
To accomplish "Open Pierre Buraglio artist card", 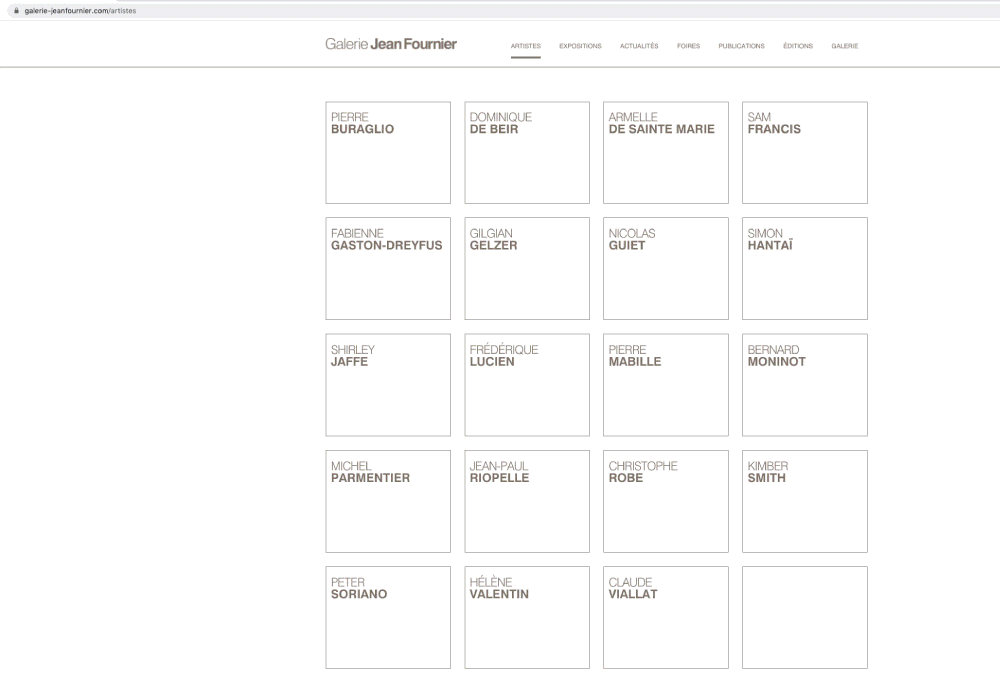I will click(x=388, y=152).
